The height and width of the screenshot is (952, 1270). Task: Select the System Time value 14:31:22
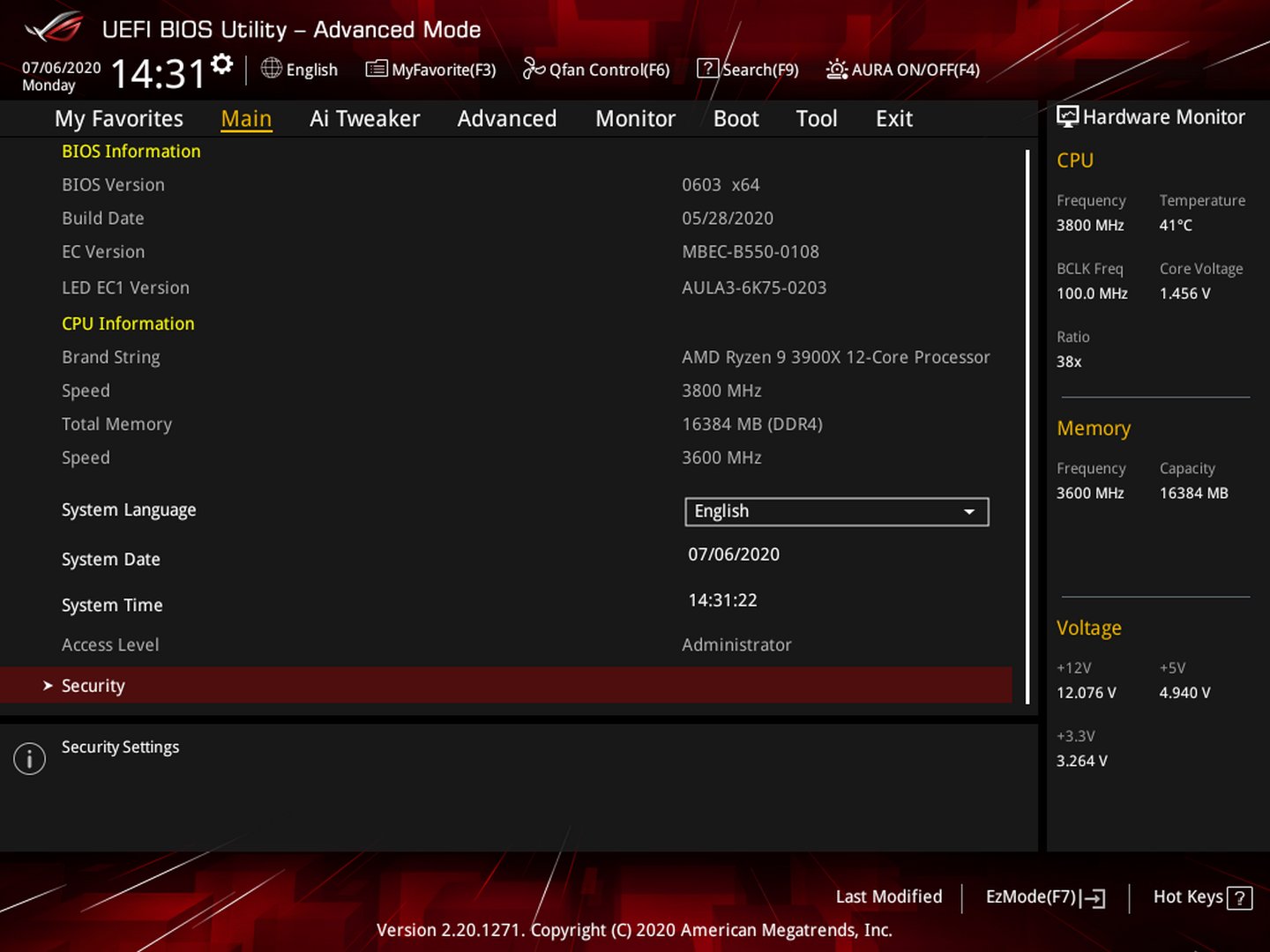(722, 600)
